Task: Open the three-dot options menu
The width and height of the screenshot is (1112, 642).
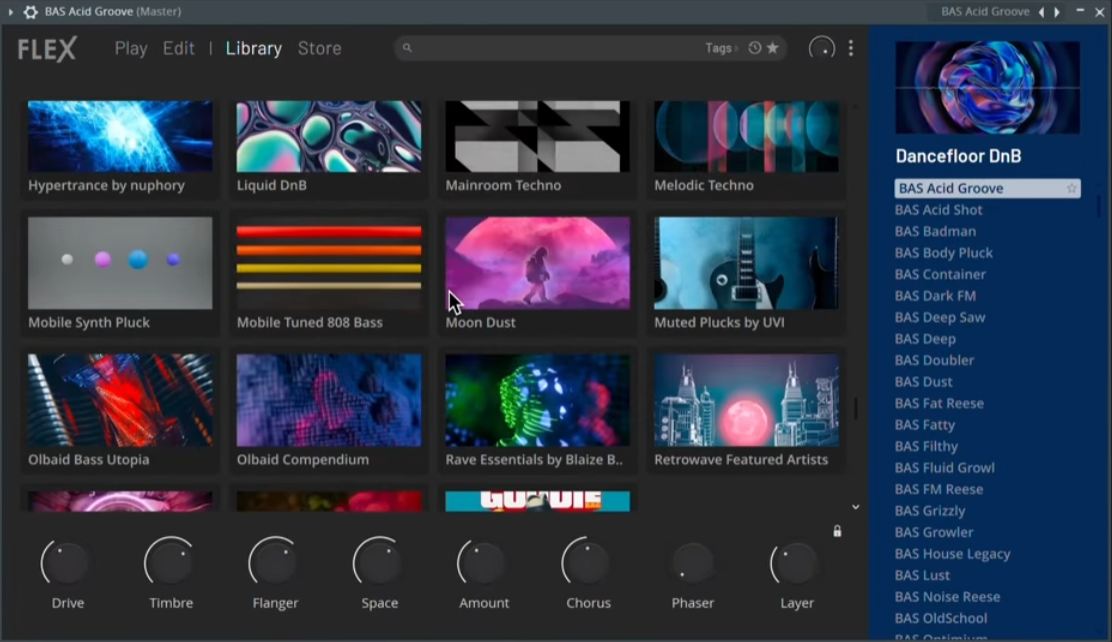Action: click(850, 48)
